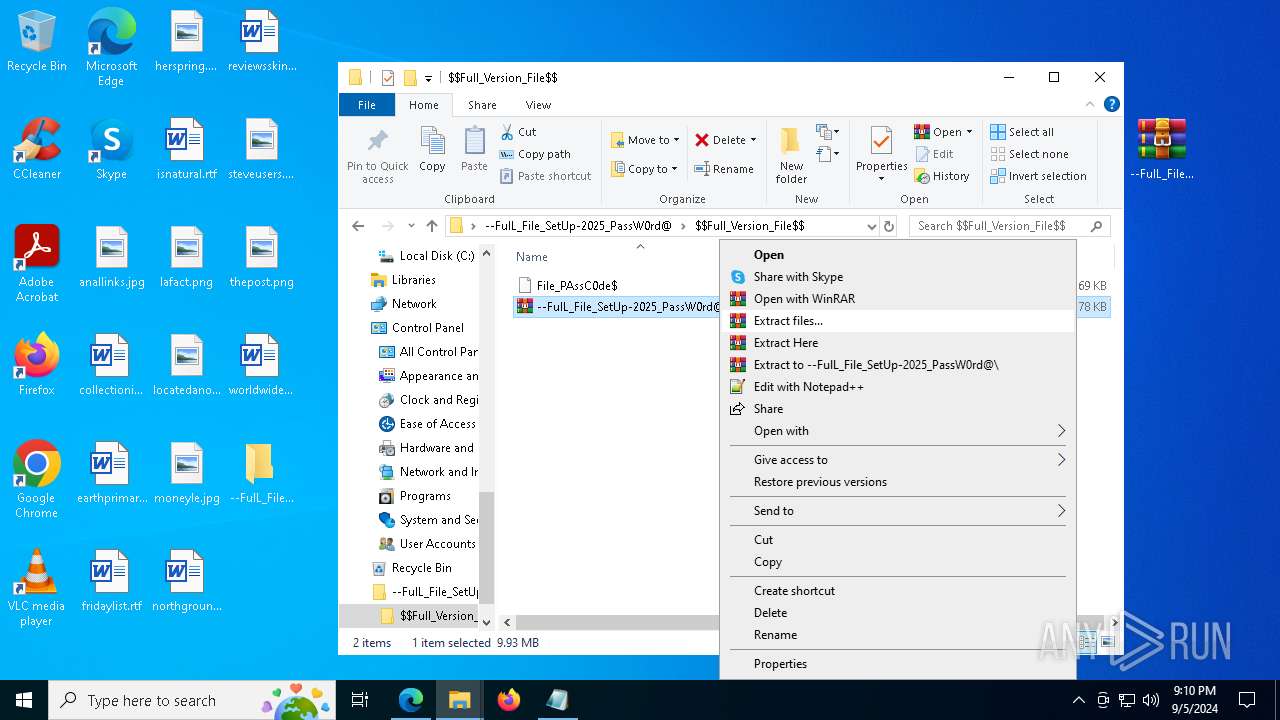
Task: Select the WinRAR archive on desktop
Action: click(1162, 150)
